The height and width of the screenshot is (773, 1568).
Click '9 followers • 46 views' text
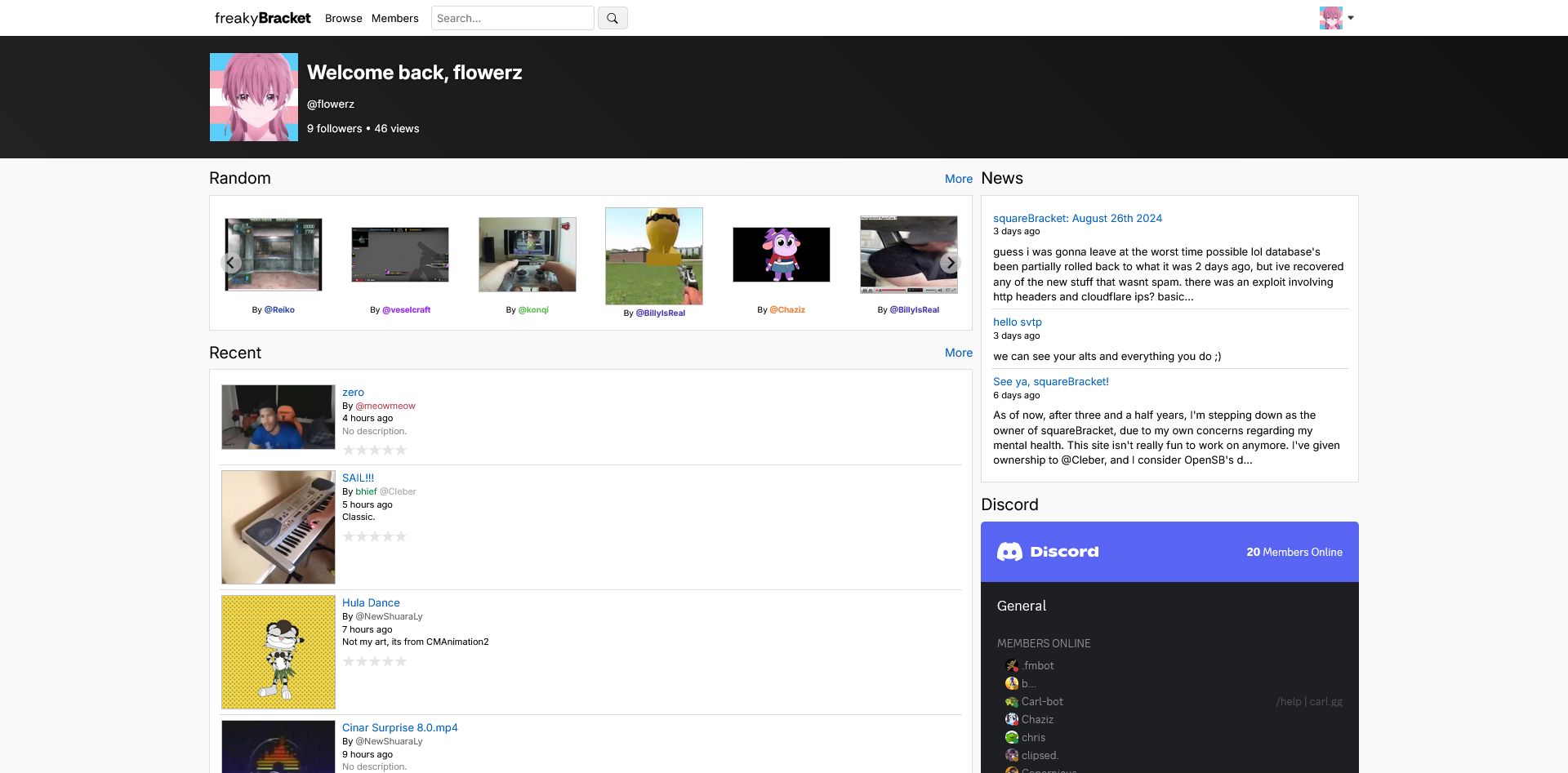pos(363,129)
